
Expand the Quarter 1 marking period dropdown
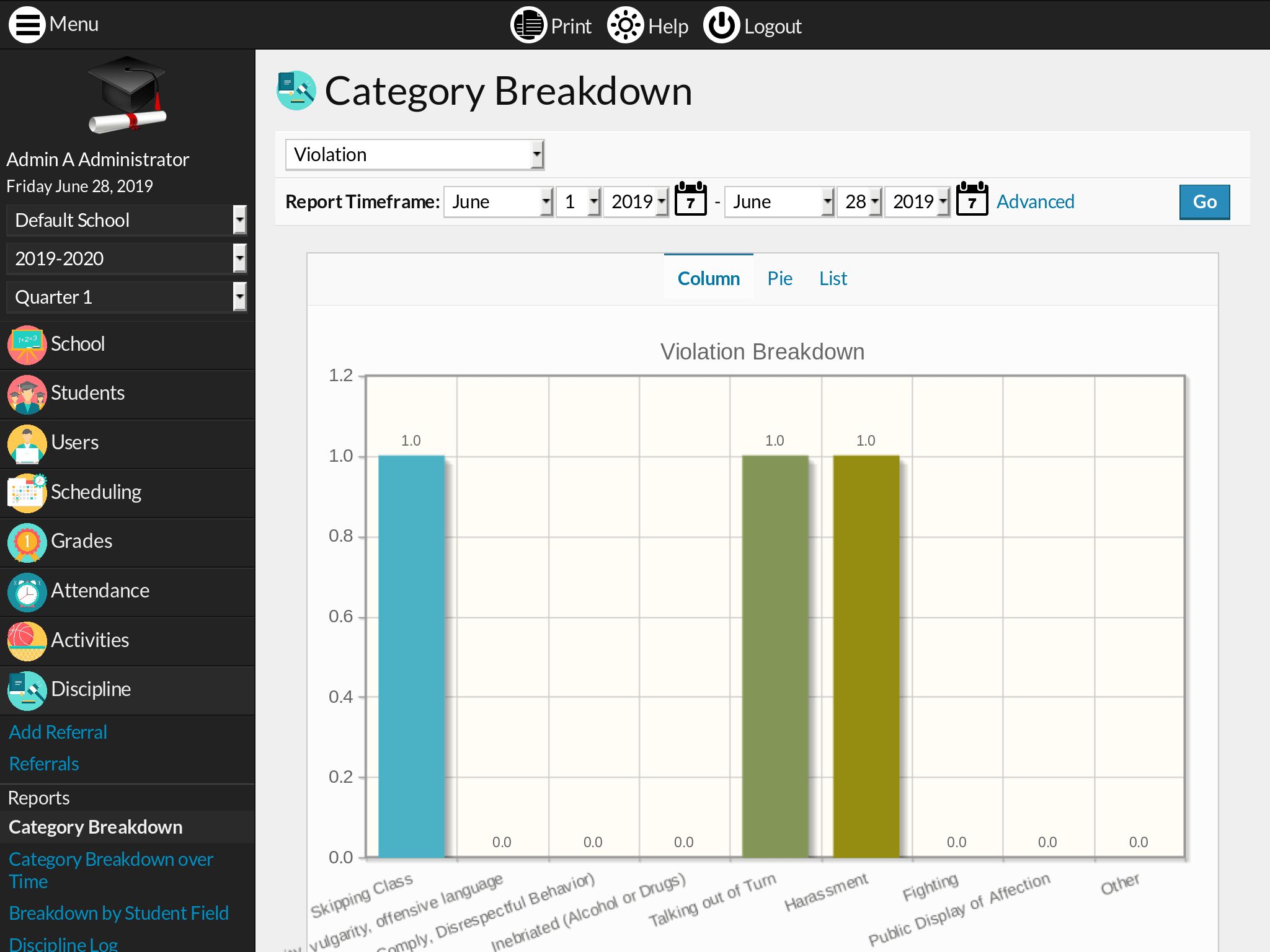pyautogui.click(x=127, y=297)
